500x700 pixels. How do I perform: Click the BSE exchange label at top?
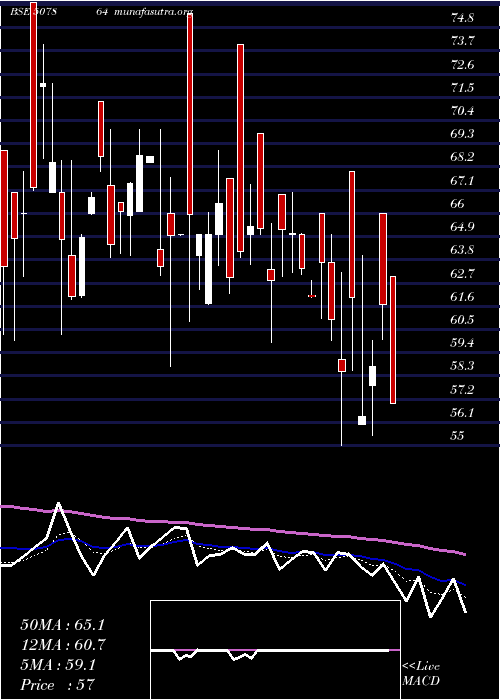point(19,12)
